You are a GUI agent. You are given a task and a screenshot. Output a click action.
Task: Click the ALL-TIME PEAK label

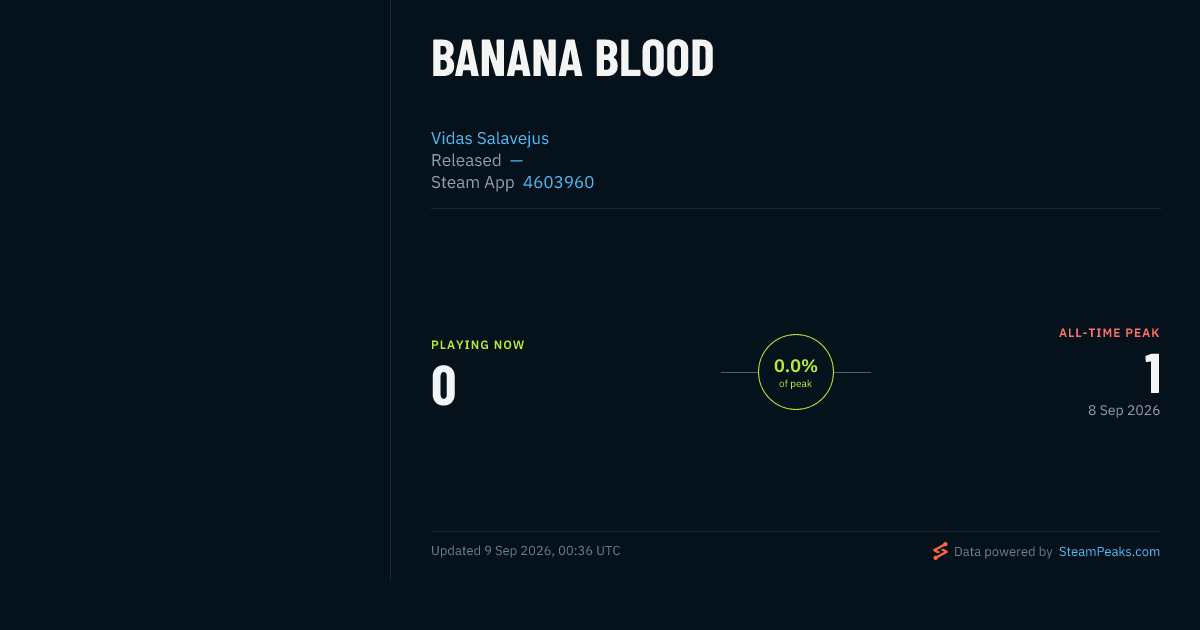[1109, 333]
